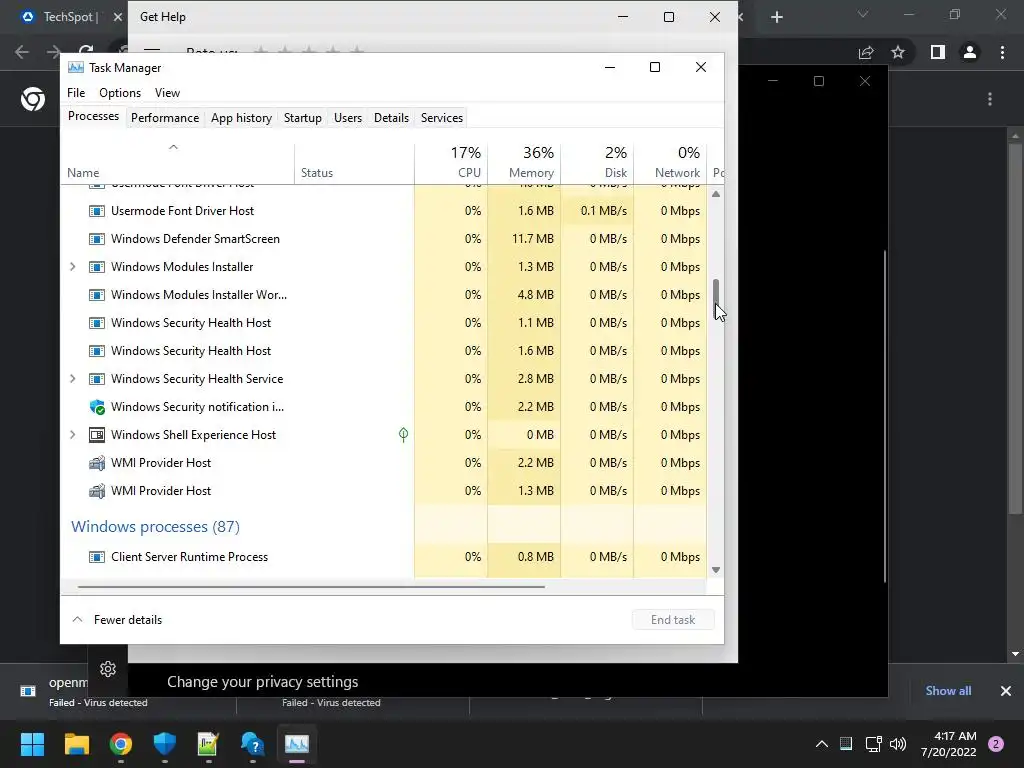Open Windows Security shield on taskbar
Viewport: 1024px width, 768px height.
click(x=165, y=744)
